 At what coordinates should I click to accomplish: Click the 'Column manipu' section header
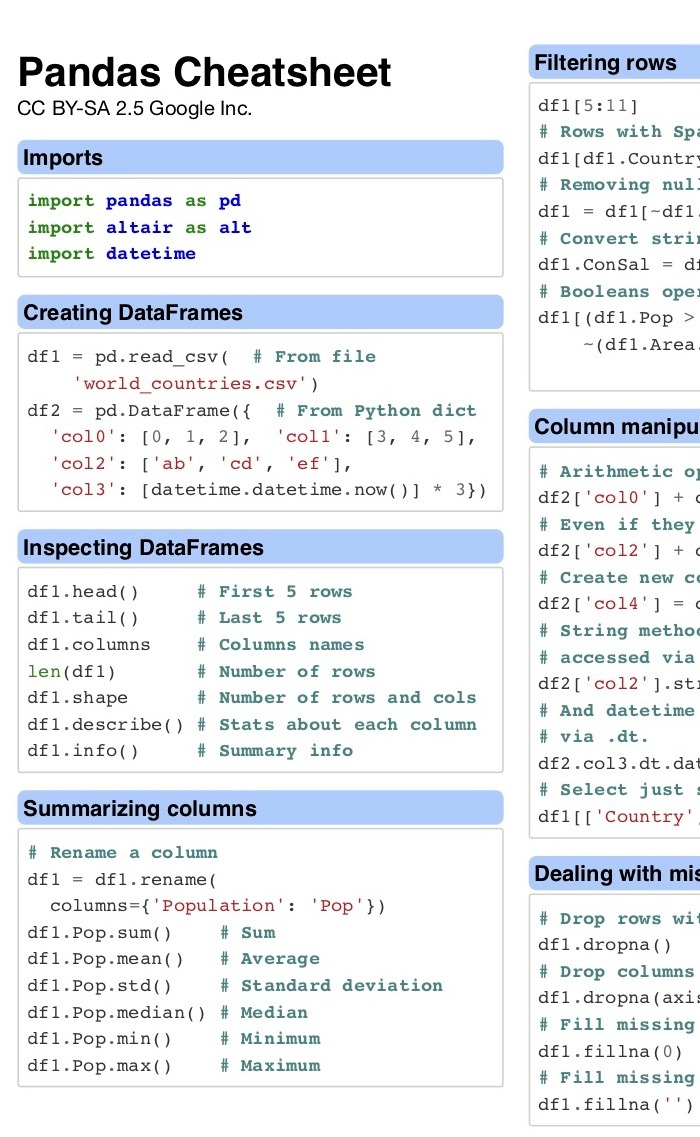click(614, 426)
